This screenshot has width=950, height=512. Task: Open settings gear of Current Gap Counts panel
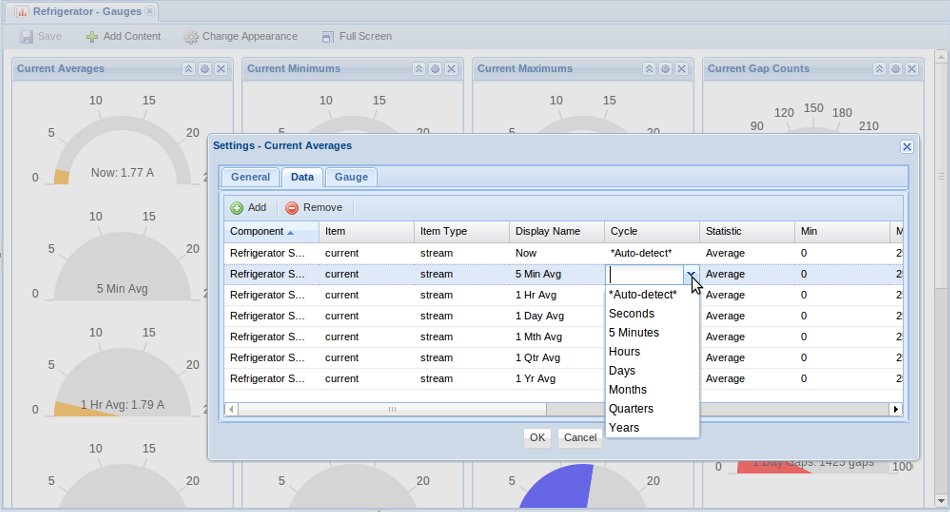tap(895, 69)
